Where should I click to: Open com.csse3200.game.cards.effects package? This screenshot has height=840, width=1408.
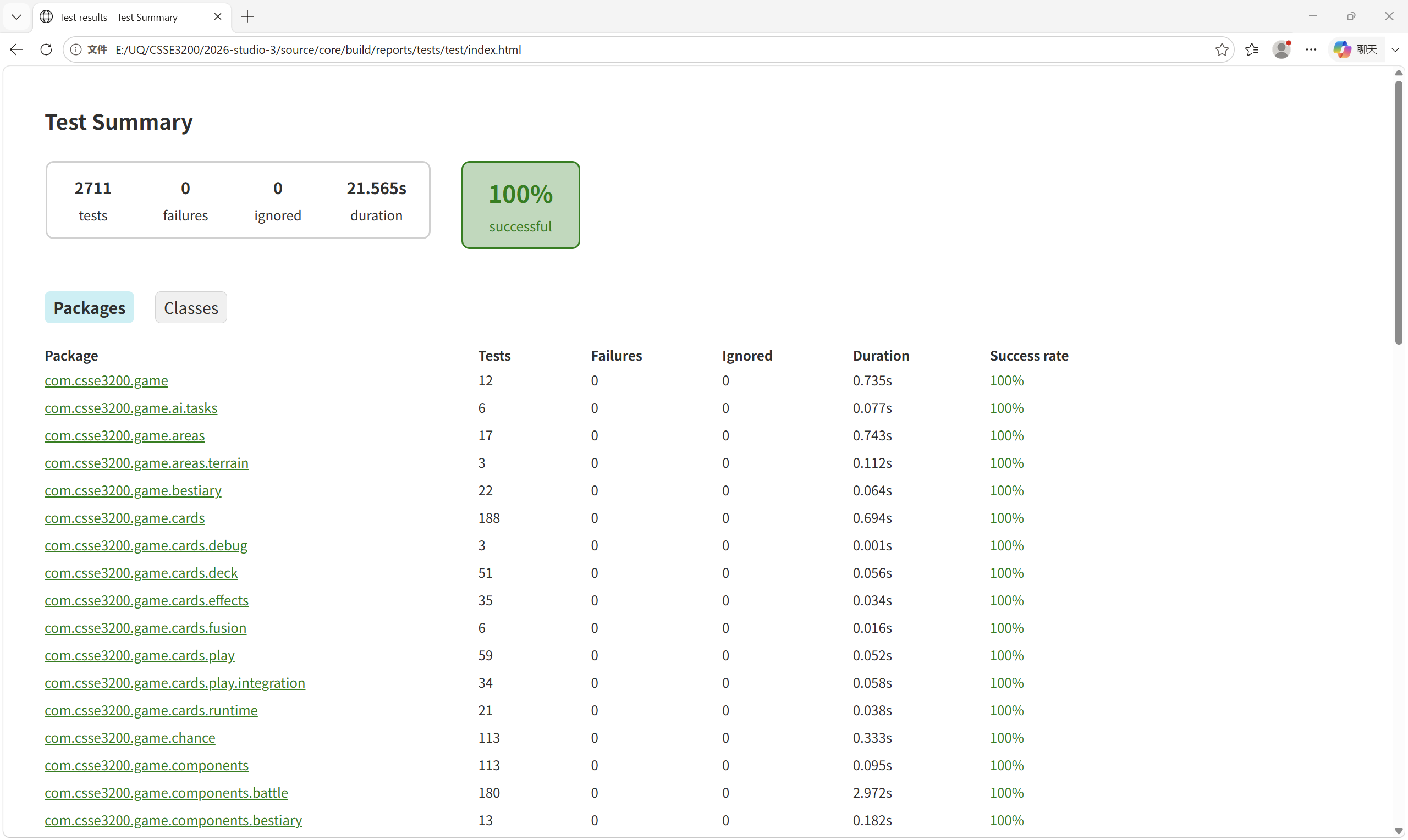click(147, 600)
